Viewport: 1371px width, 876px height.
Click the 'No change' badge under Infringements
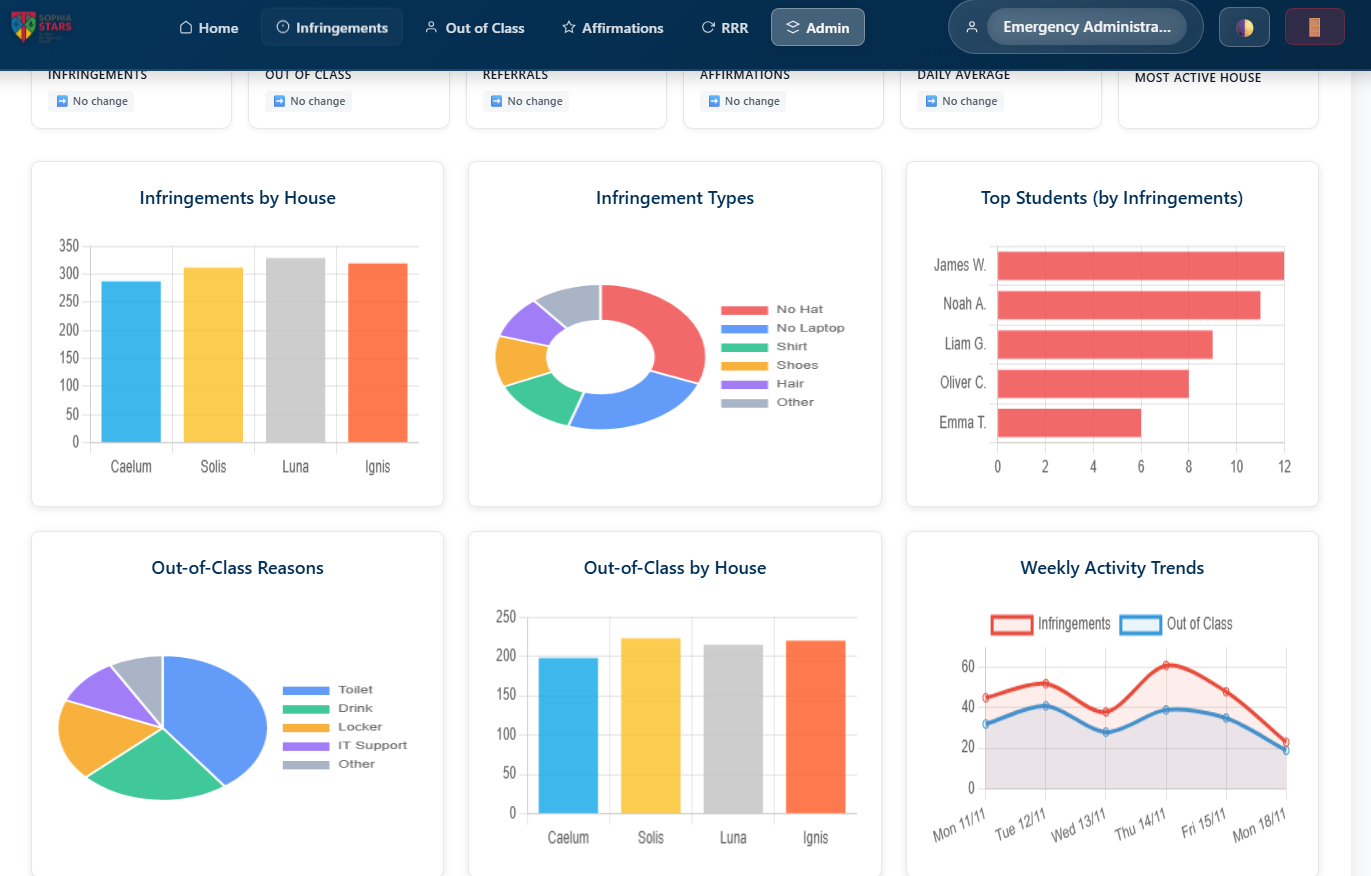click(x=90, y=100)
